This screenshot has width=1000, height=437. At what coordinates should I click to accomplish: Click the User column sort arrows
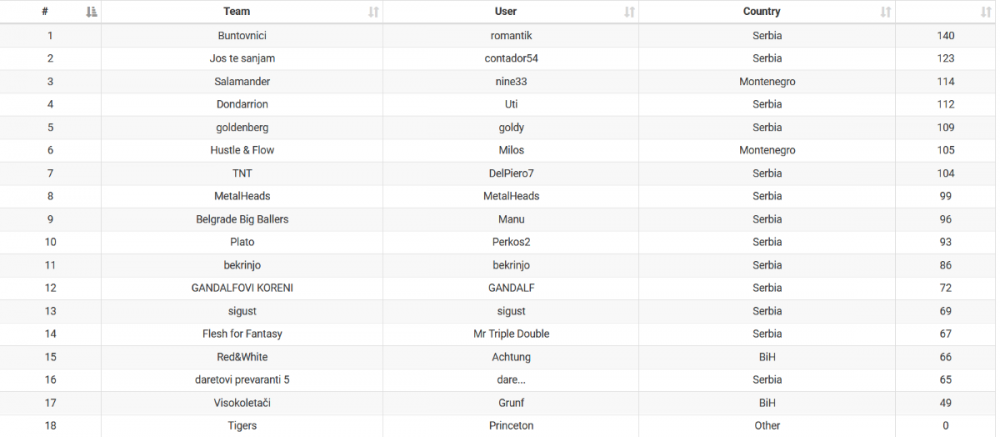[629, 12]
